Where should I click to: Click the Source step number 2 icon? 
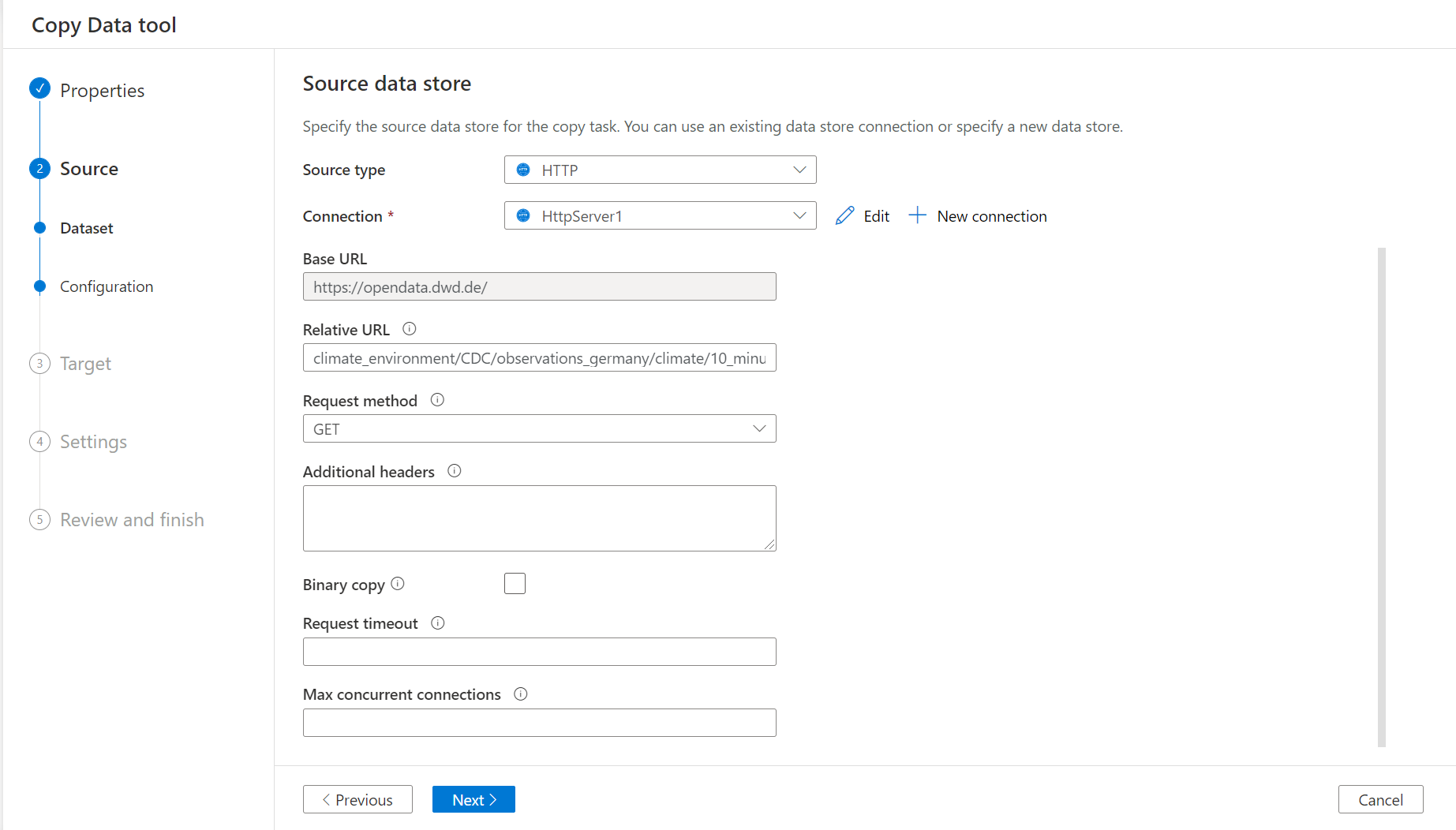pyautogui.click(x=39, y=168)
